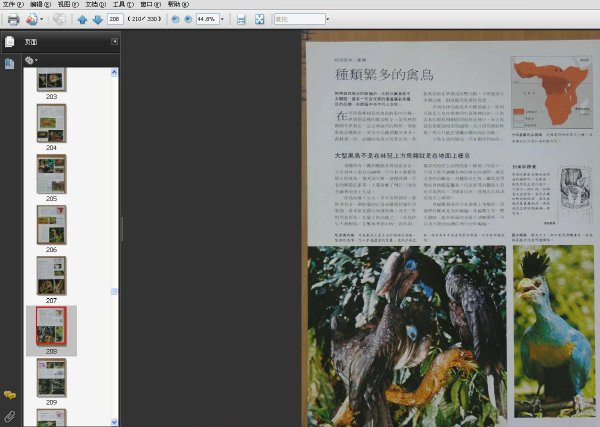Viewport: 600px width, 427px height.
Task: Select the page 205 thumbnail
Action: point(51,174)
